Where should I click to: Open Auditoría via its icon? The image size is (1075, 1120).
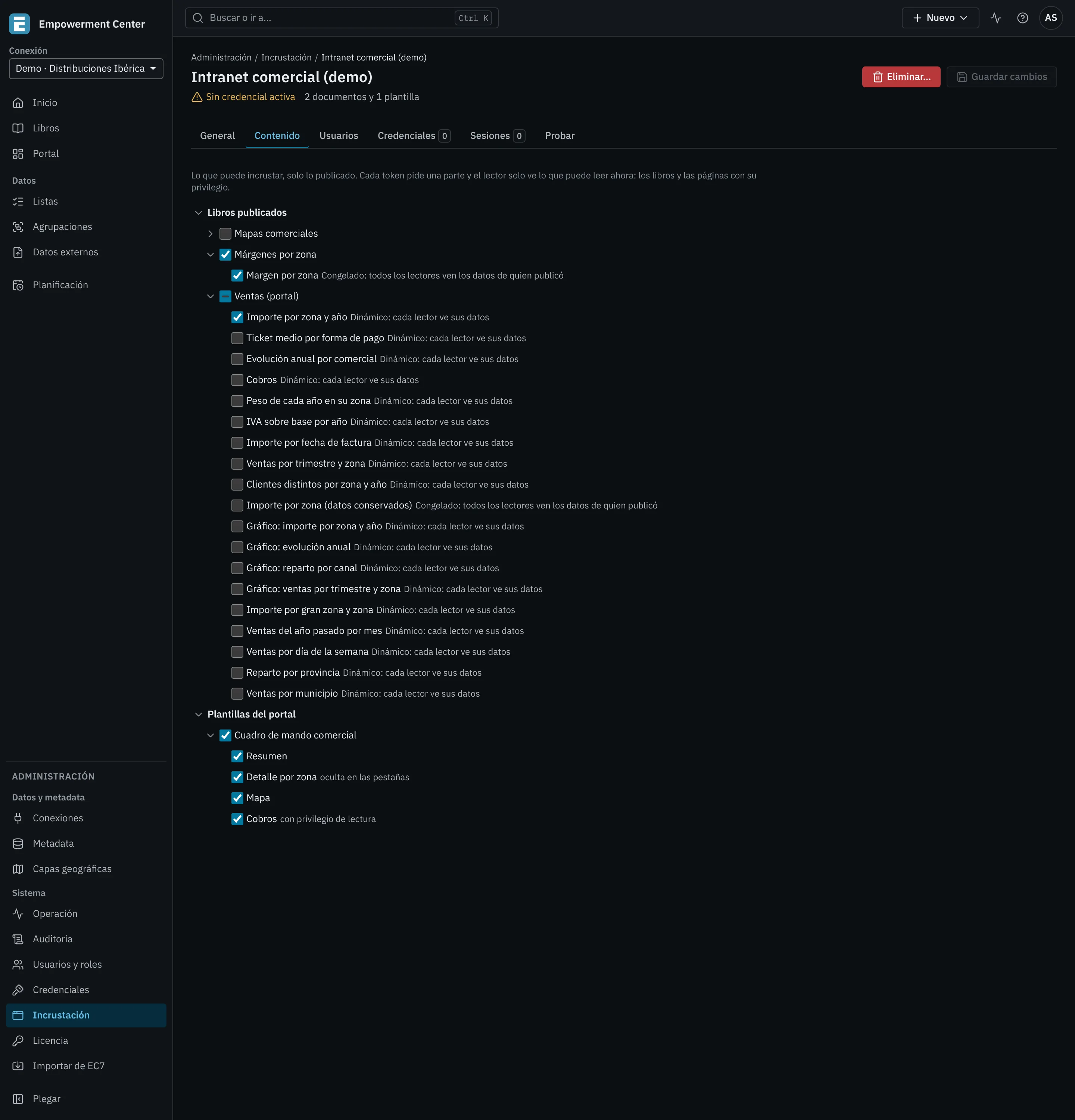[x=18, y=939]
